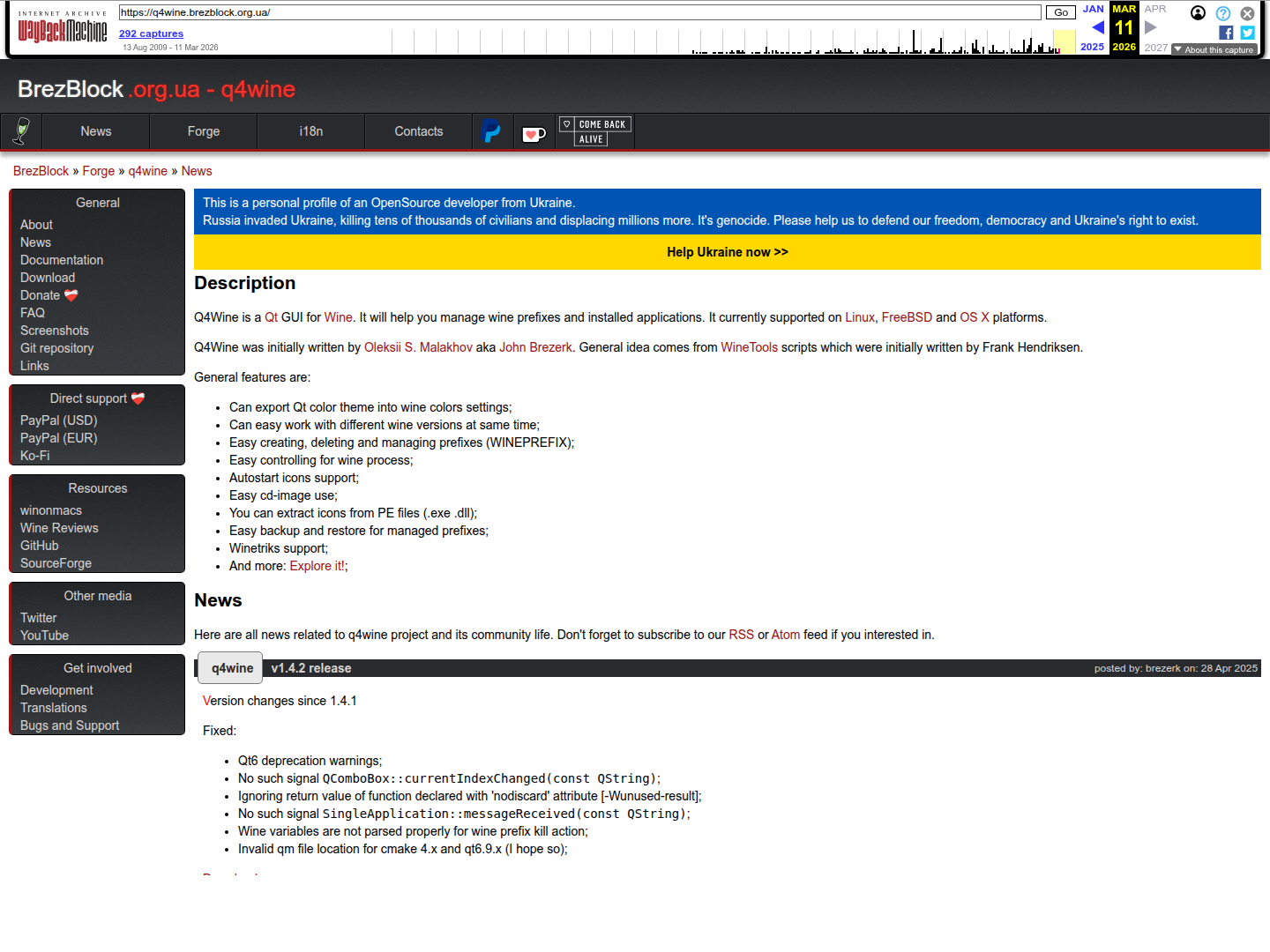Open the Forge navigation tab
Screen dimensions: 1270x952
pyautogui.click(x=204, y=131)
